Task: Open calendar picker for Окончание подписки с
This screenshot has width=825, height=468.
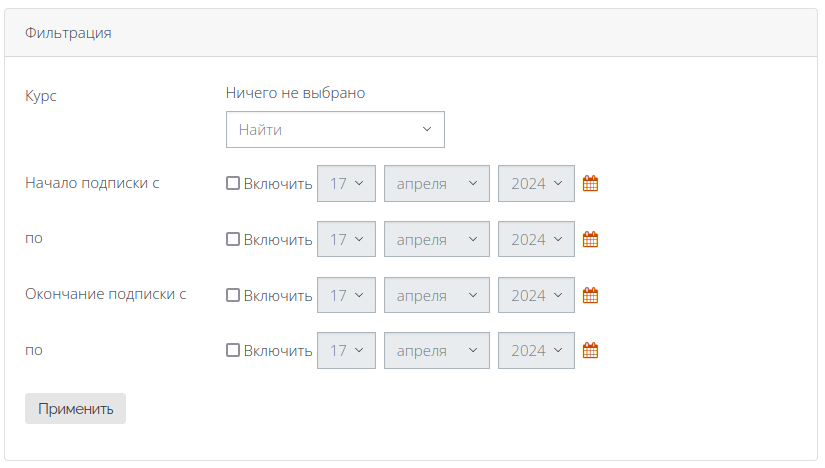Action: 590,295
